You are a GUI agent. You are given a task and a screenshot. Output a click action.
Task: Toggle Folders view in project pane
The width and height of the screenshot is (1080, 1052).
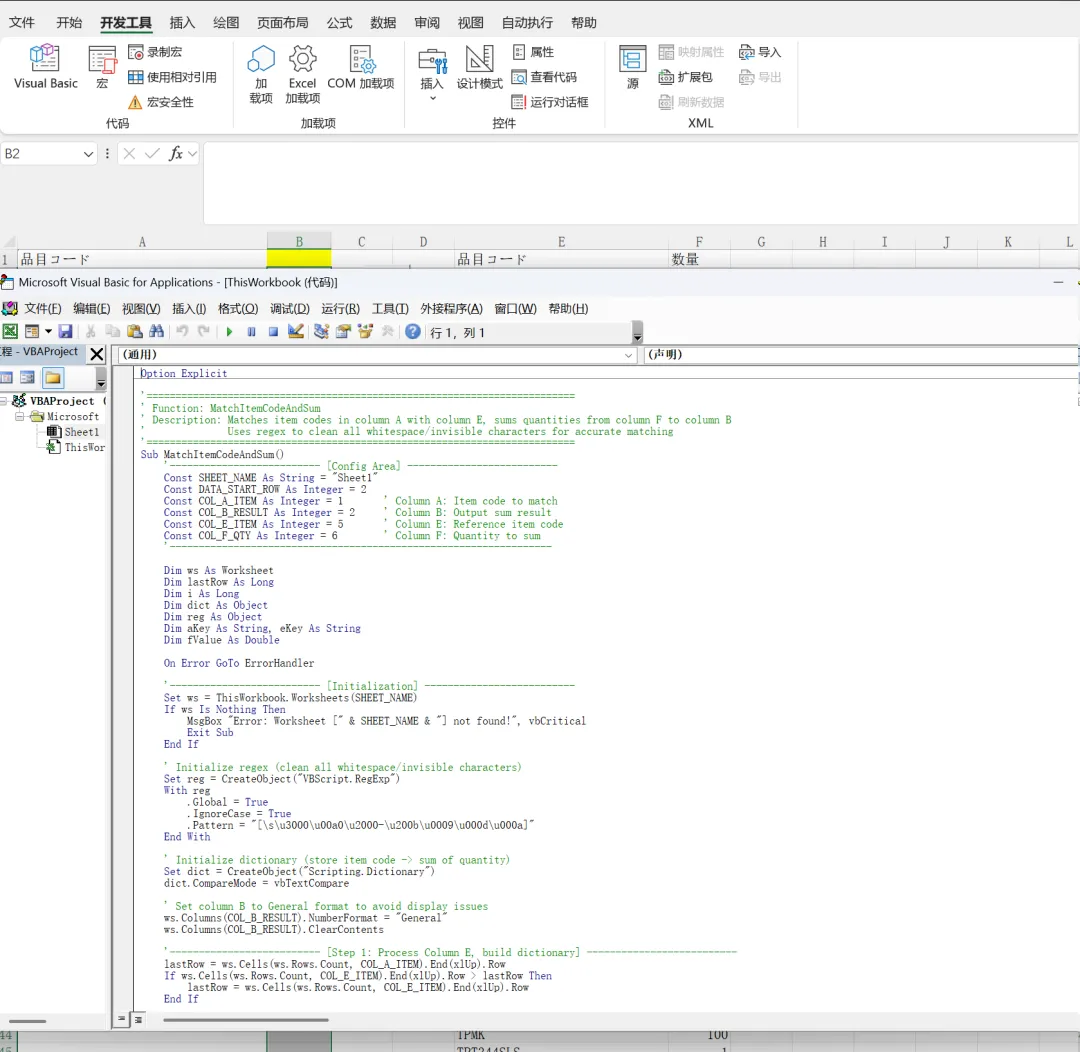[x=53, y=378]
